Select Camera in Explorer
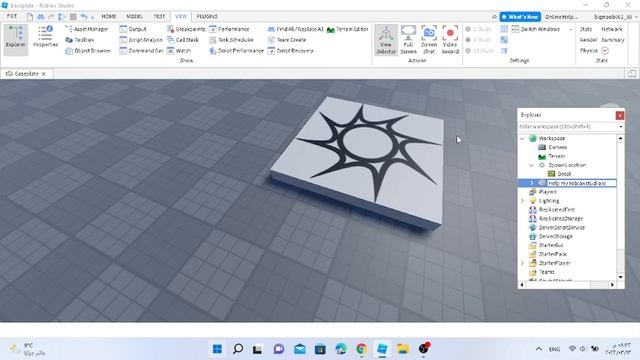 tap(553, 147)
